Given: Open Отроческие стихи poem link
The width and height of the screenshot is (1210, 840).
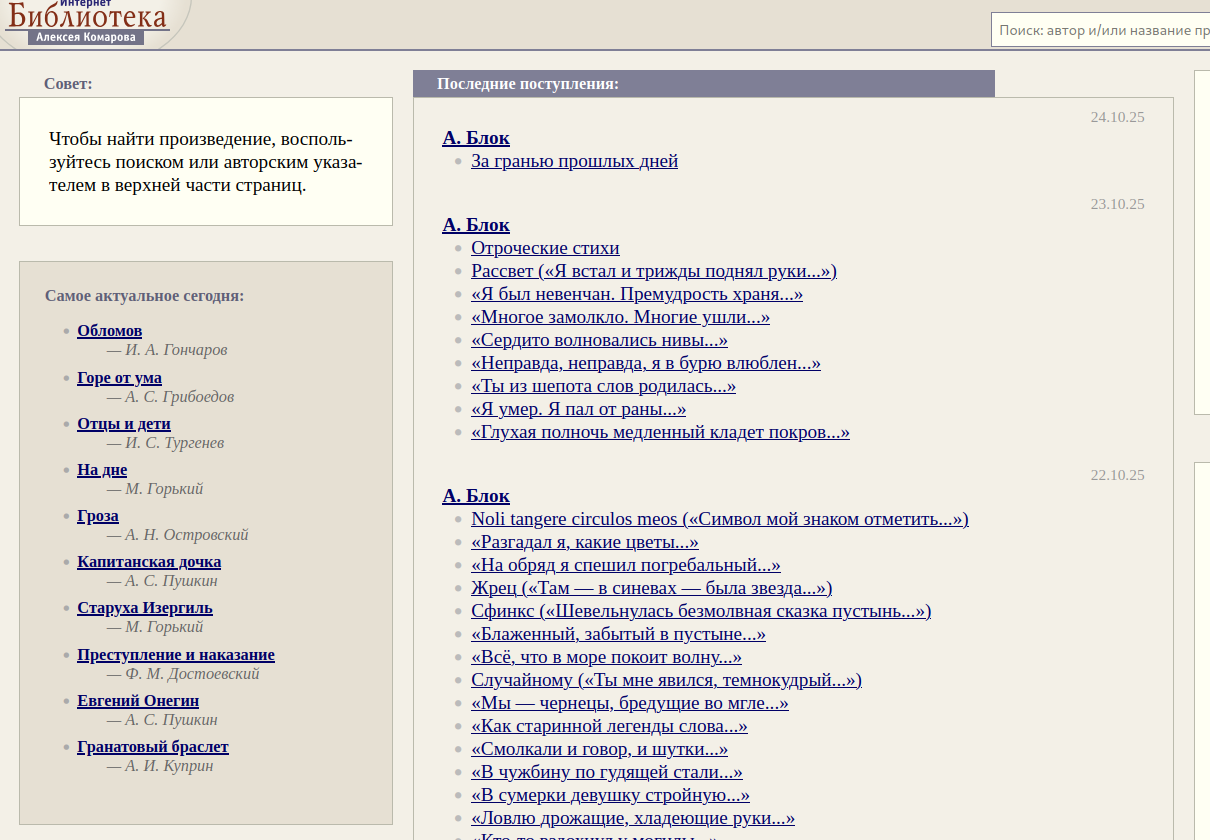Looking at the screenshot, I should pos(545,248).
